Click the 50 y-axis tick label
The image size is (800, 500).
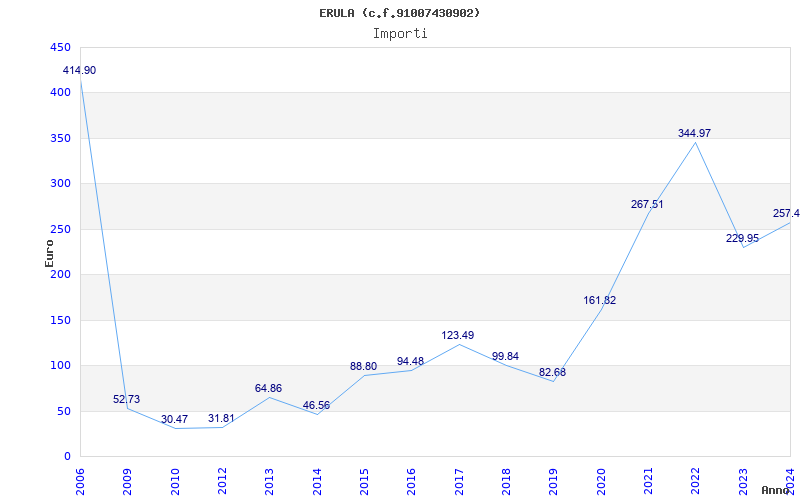pos(63,411)
